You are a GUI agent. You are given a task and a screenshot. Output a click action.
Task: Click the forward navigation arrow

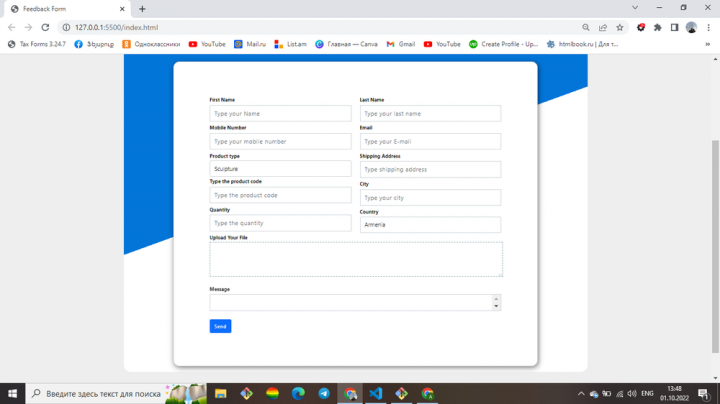coord(28,28)
